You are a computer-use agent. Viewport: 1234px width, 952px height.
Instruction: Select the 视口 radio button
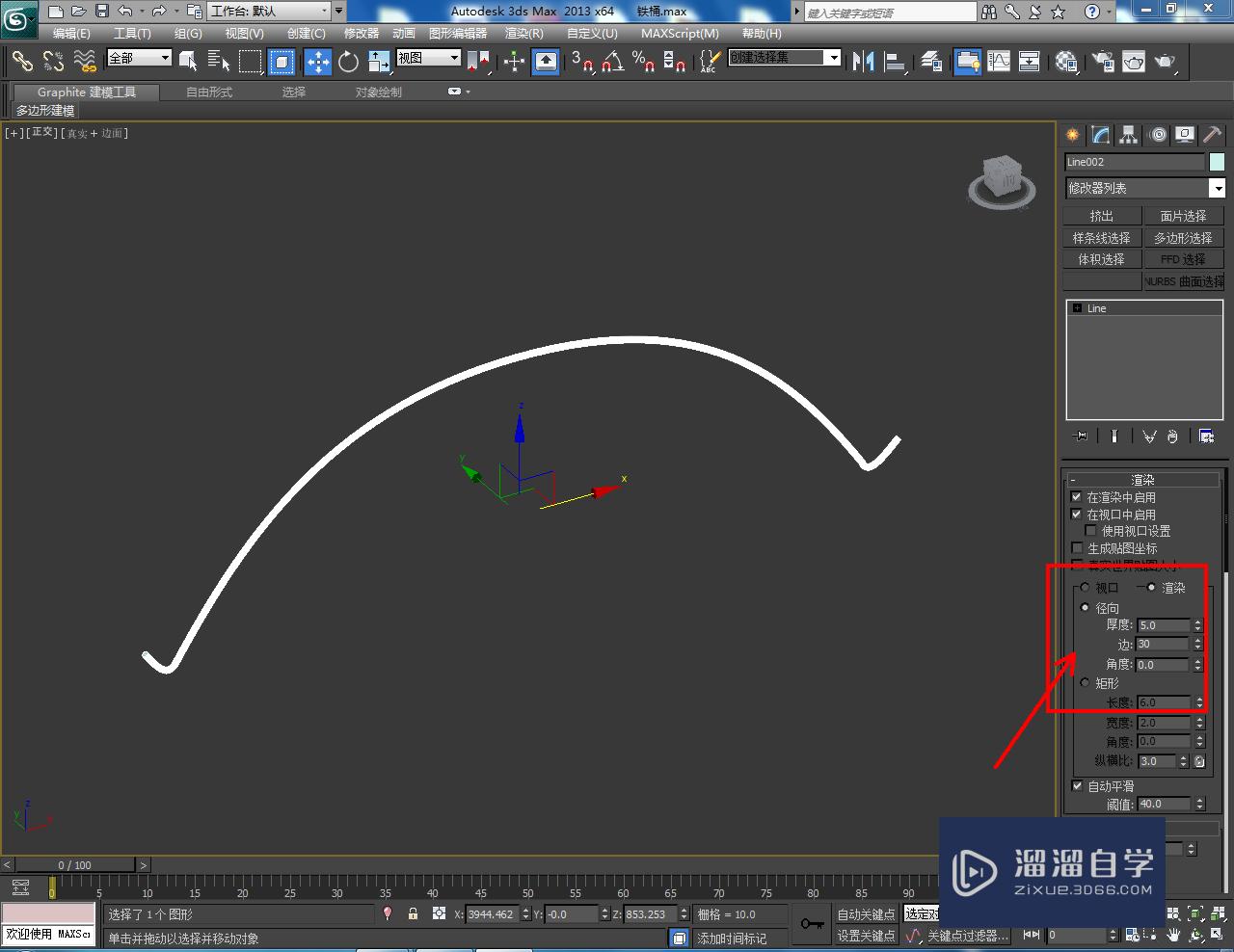click(x=1085, y=588)
